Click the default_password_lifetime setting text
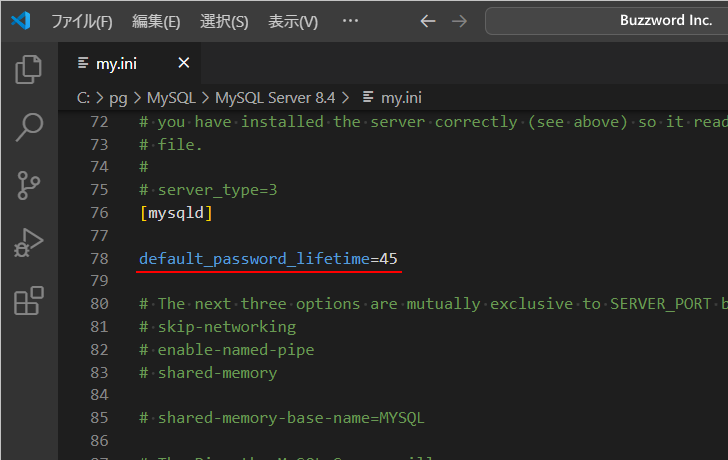 (254, 259)
